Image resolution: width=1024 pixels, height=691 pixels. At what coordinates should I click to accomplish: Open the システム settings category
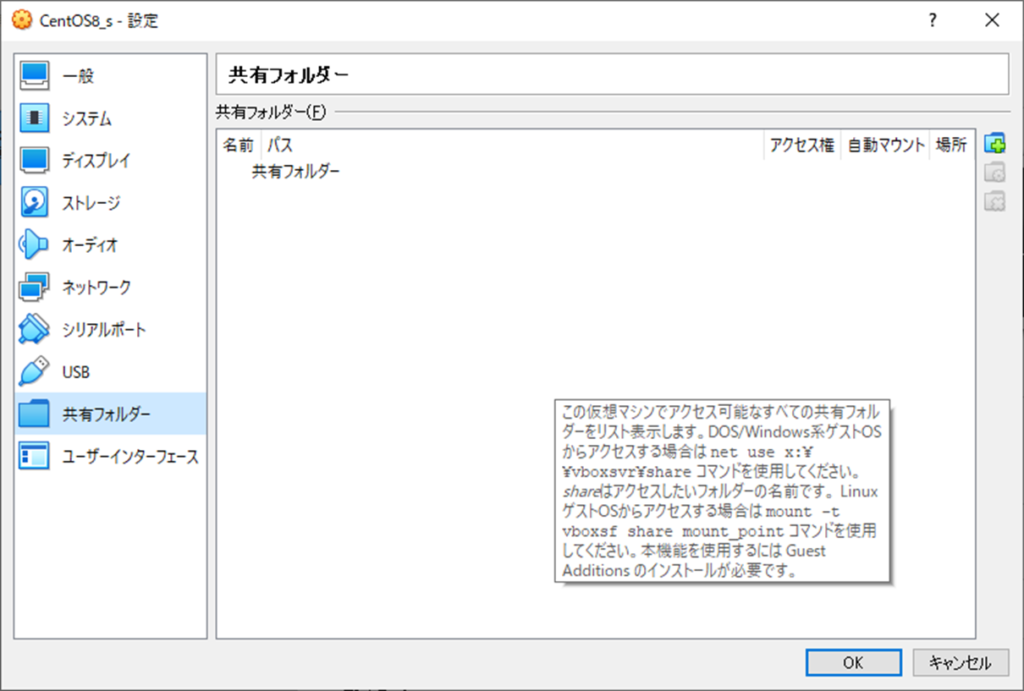click(110, 118)
